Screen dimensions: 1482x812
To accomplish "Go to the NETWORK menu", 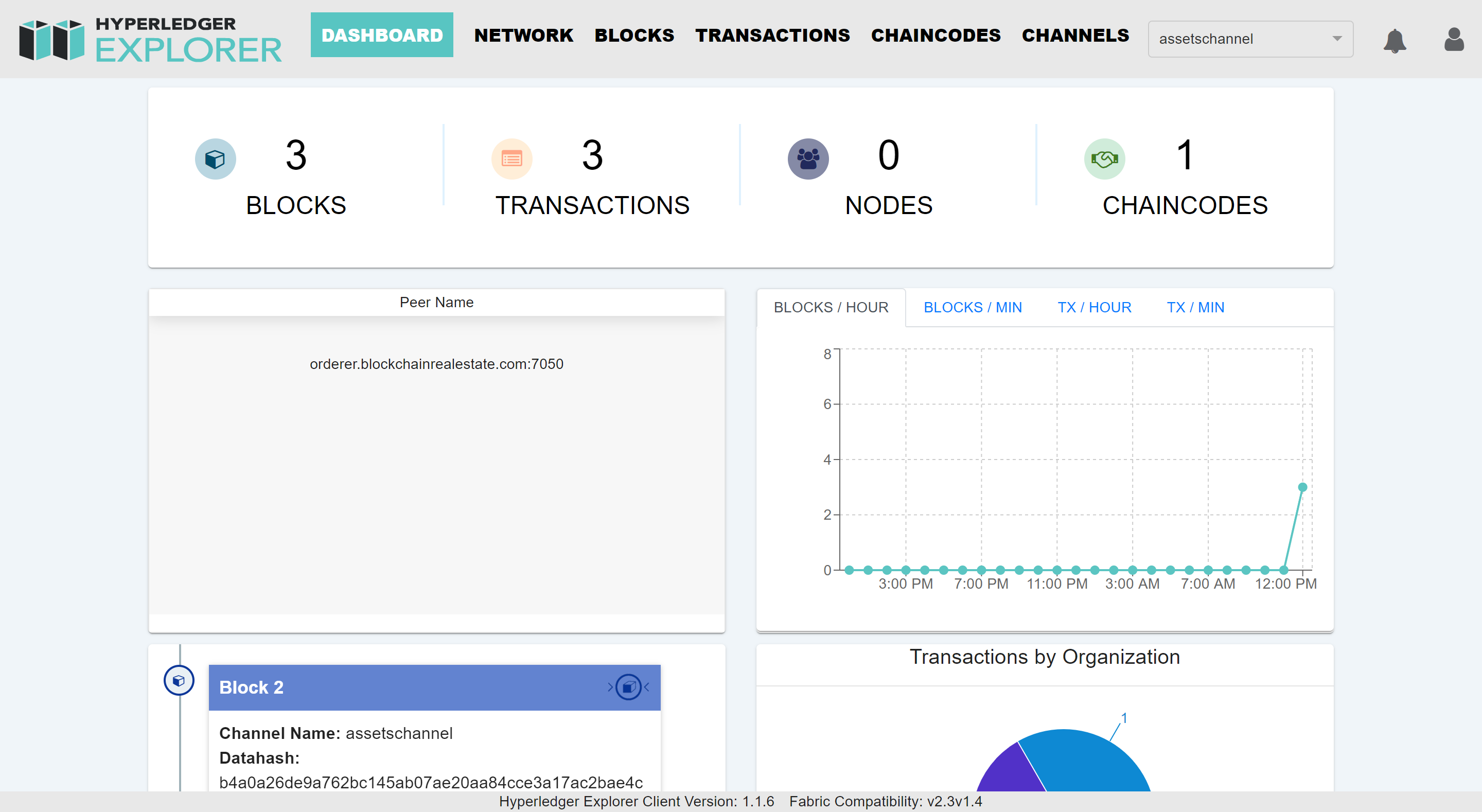I will click(x=523, y=35).
